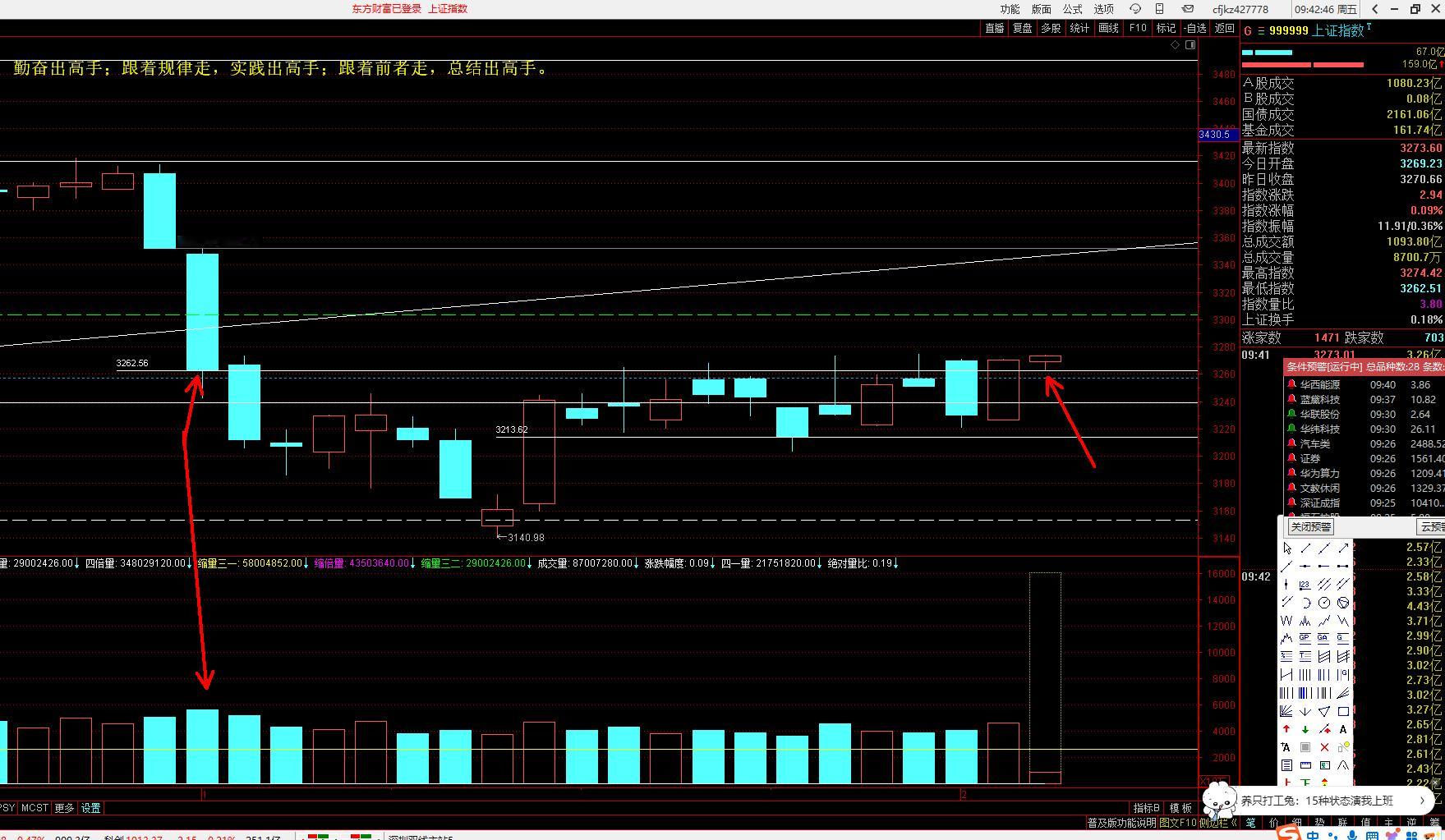Open the 模板 templates selector

tap(1180, 808)
